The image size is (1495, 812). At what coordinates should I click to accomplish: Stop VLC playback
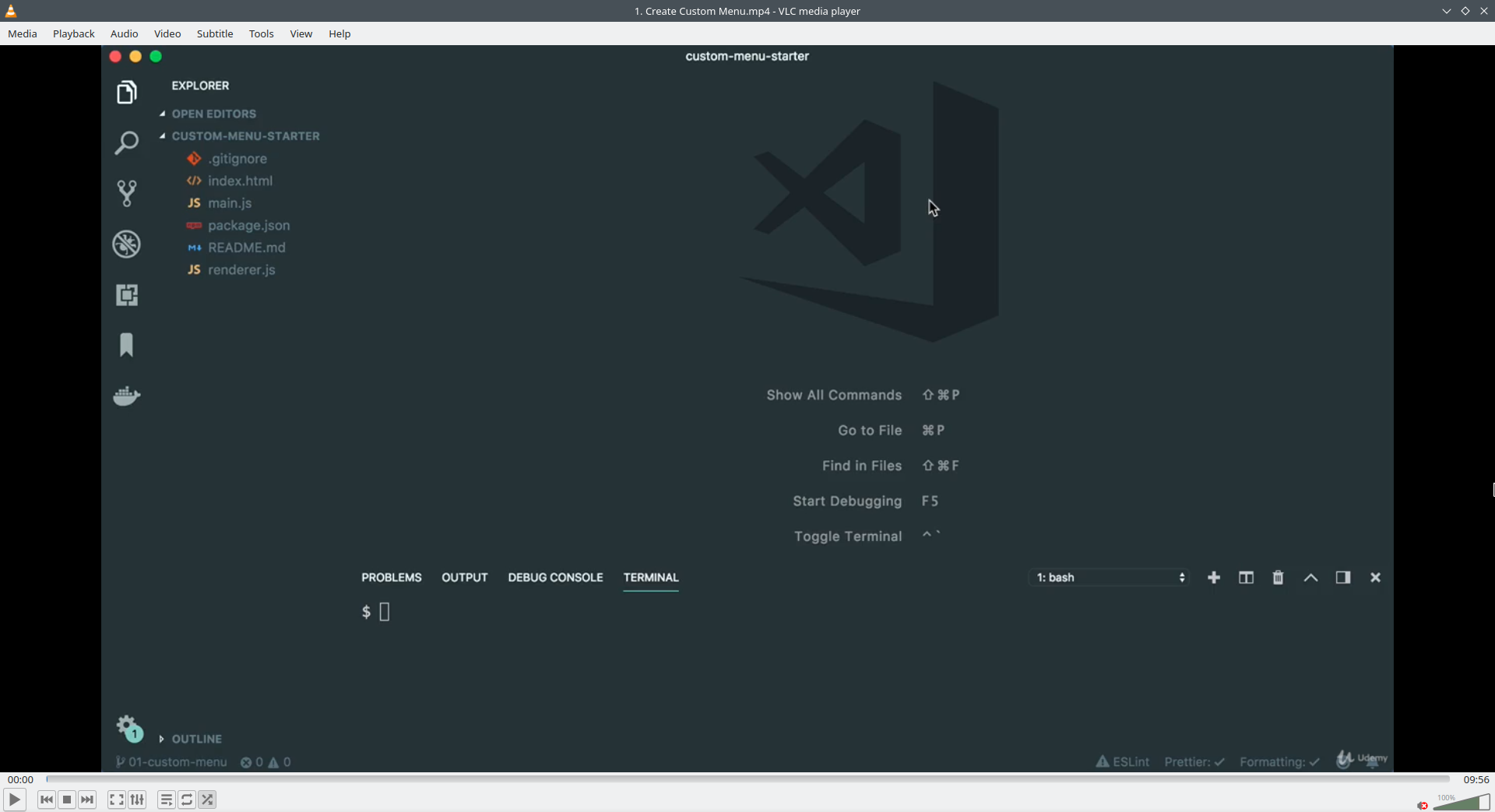tap(67, 800)
